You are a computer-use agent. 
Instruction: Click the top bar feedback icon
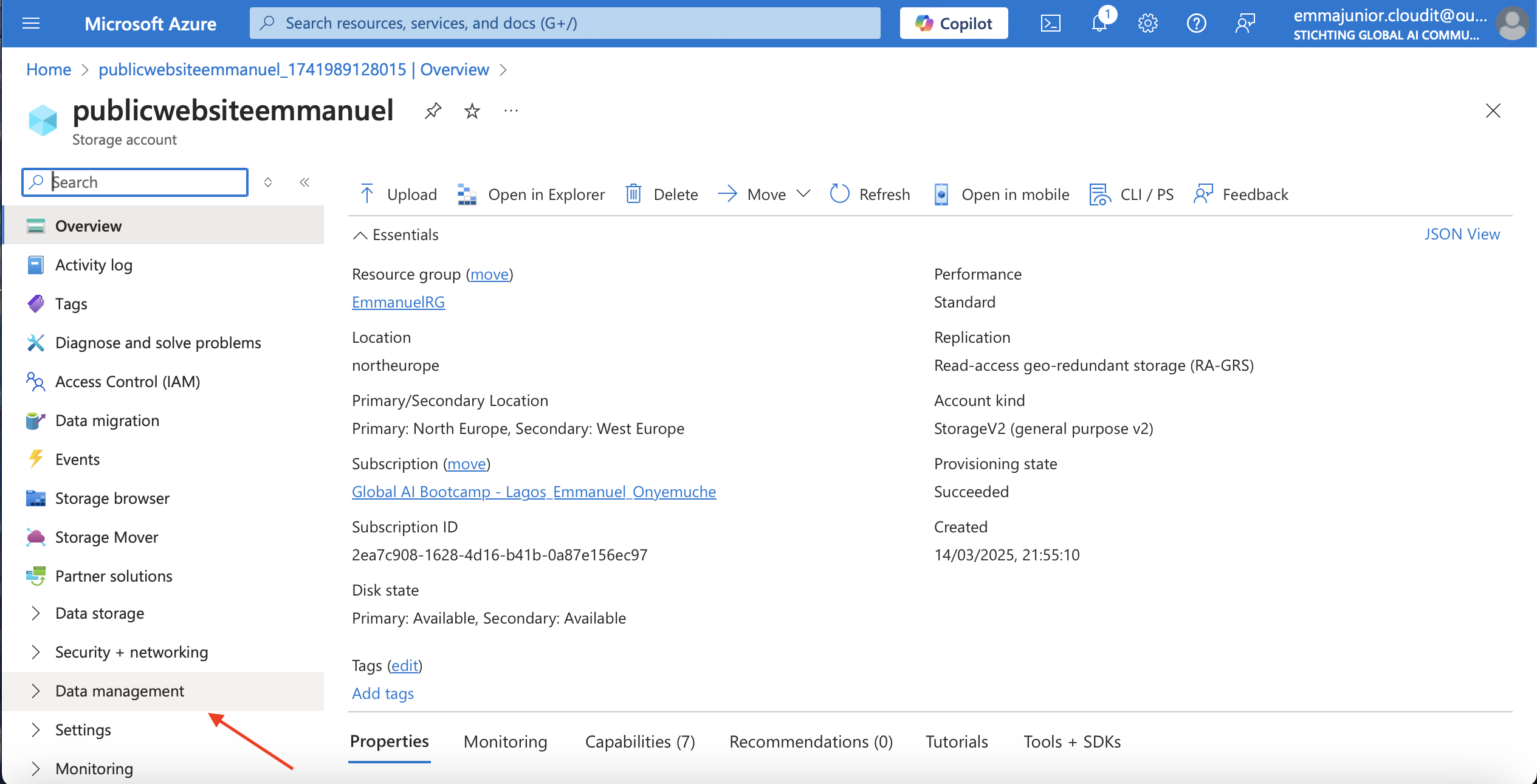(x=1245, y=24)
